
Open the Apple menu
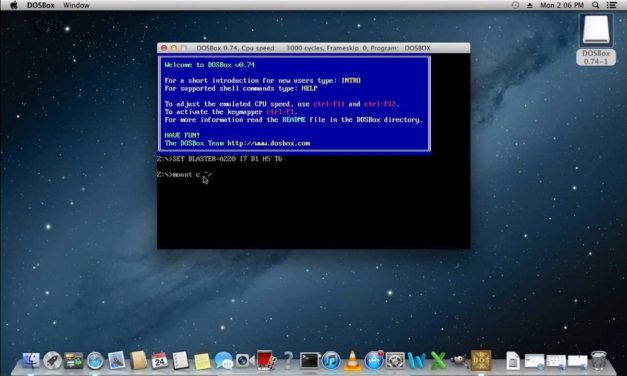coord(14,5)
